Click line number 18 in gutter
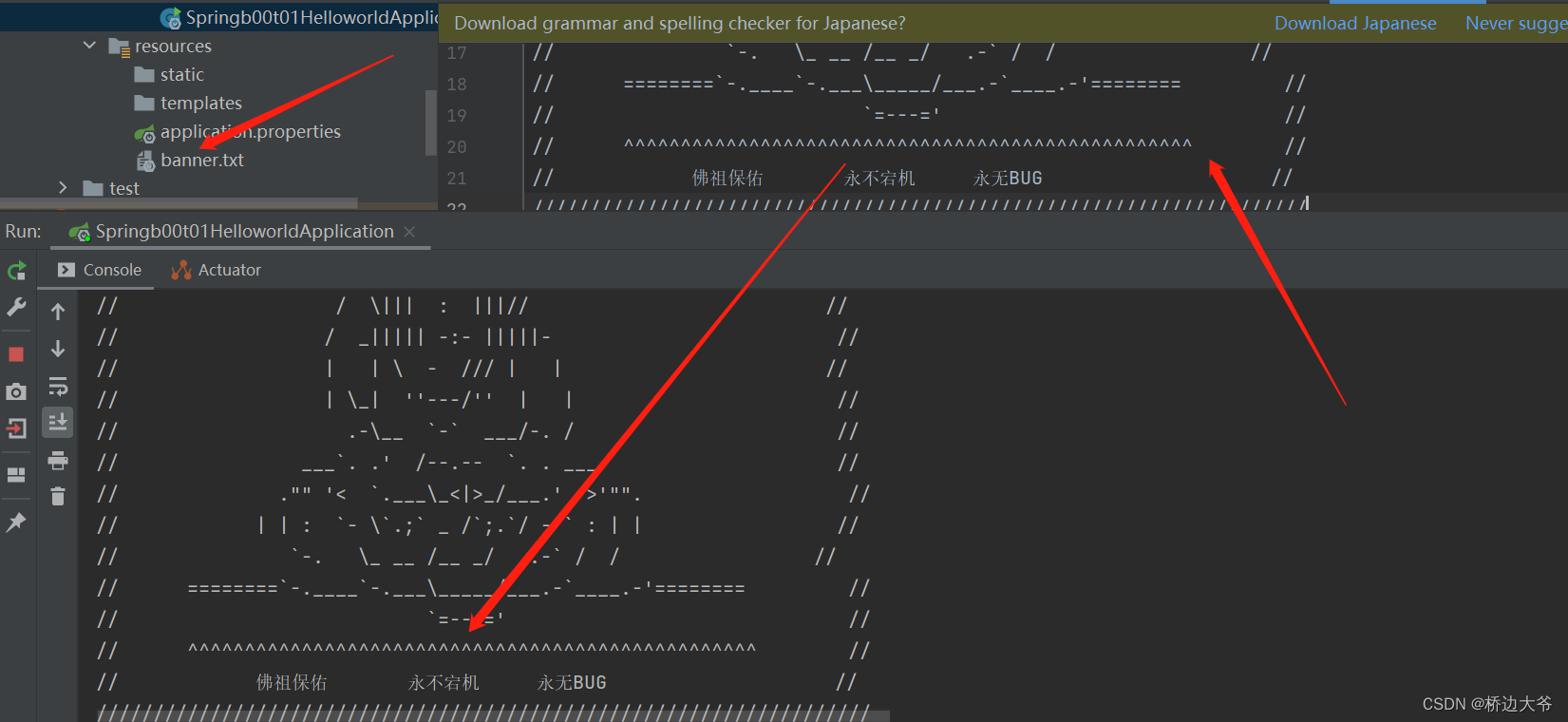The height and width of the screenshot is (722, 1568). (x=456, y=84)
